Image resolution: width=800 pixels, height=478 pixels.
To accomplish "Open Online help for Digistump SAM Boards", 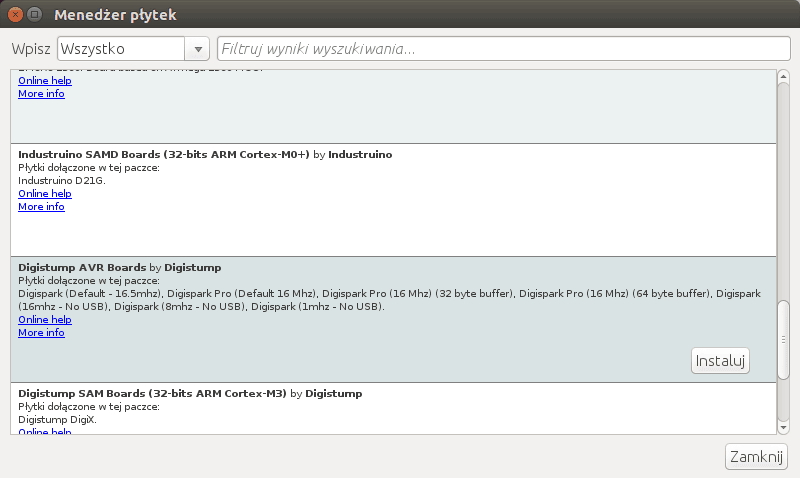I will tap(45, 432).
